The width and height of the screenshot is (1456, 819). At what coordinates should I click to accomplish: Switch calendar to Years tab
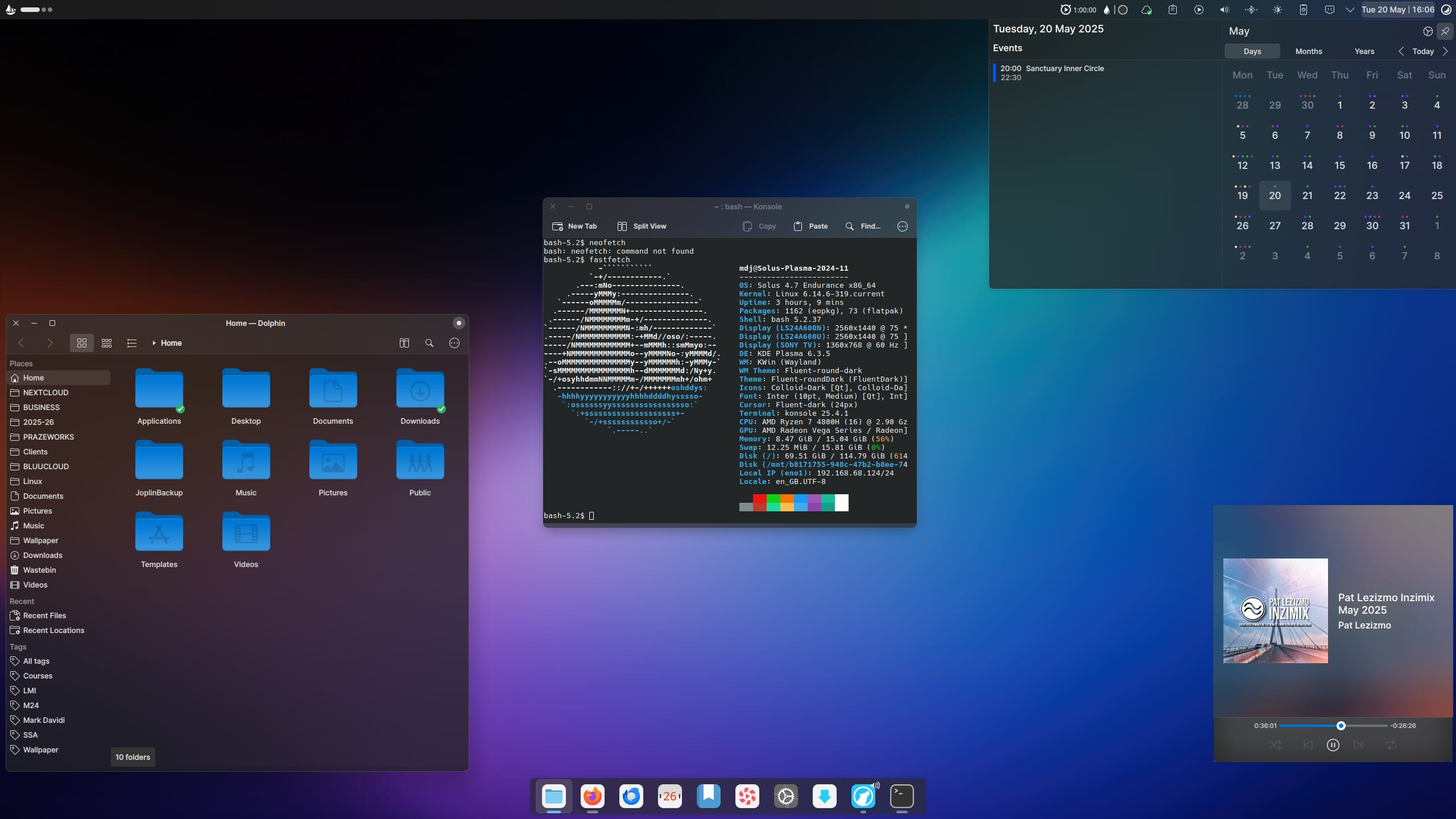[x=1364, y=51]
